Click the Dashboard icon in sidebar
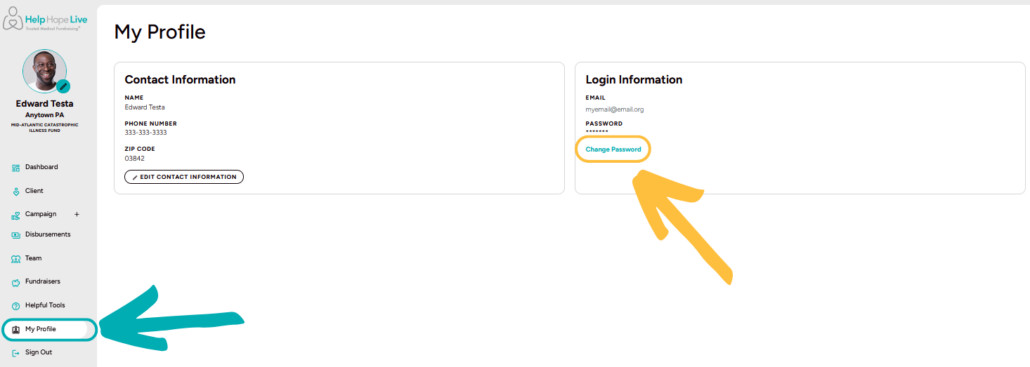 coord(16,168)
